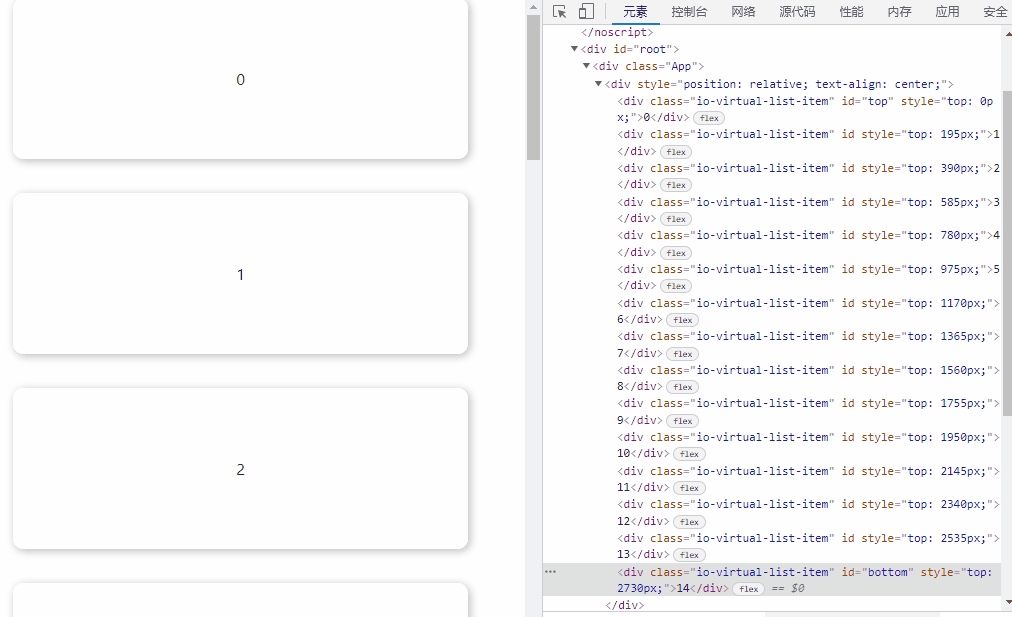Click the page card labeled 0
Viewport: 1012px width, 617px height.
[240, 79]
